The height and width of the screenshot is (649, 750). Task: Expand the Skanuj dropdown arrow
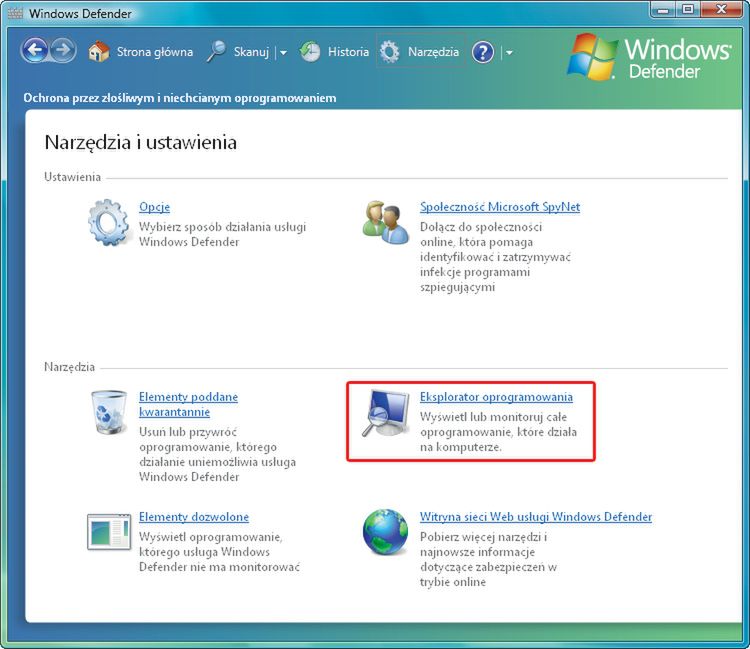click(x=283, y=53)
